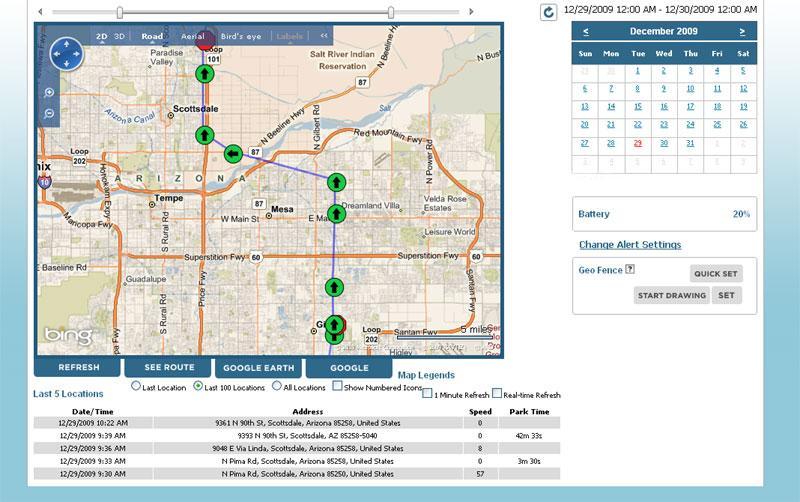Viewport: 800px width, 502px height.
Task: Click the map pan compass control
Action: (68, 53)
